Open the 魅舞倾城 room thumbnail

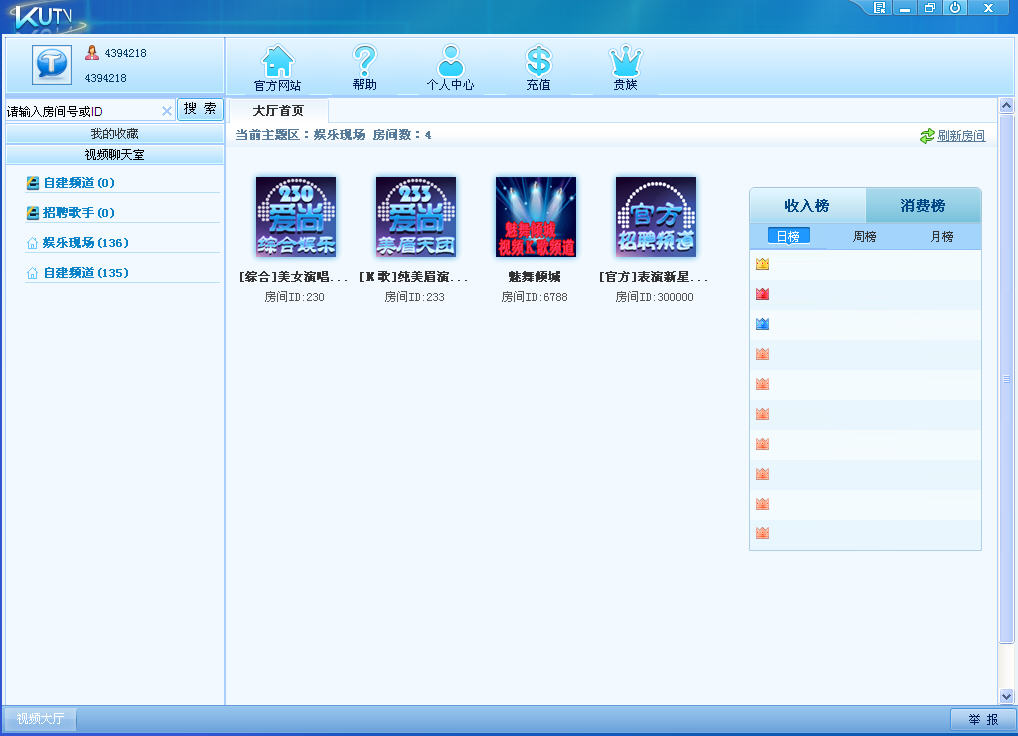535,216
